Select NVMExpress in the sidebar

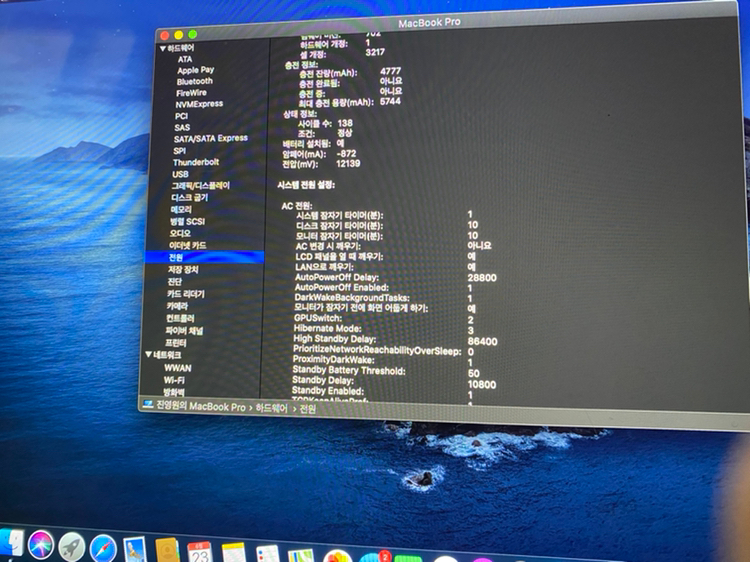pyautogui.click(x=200, y=104)
